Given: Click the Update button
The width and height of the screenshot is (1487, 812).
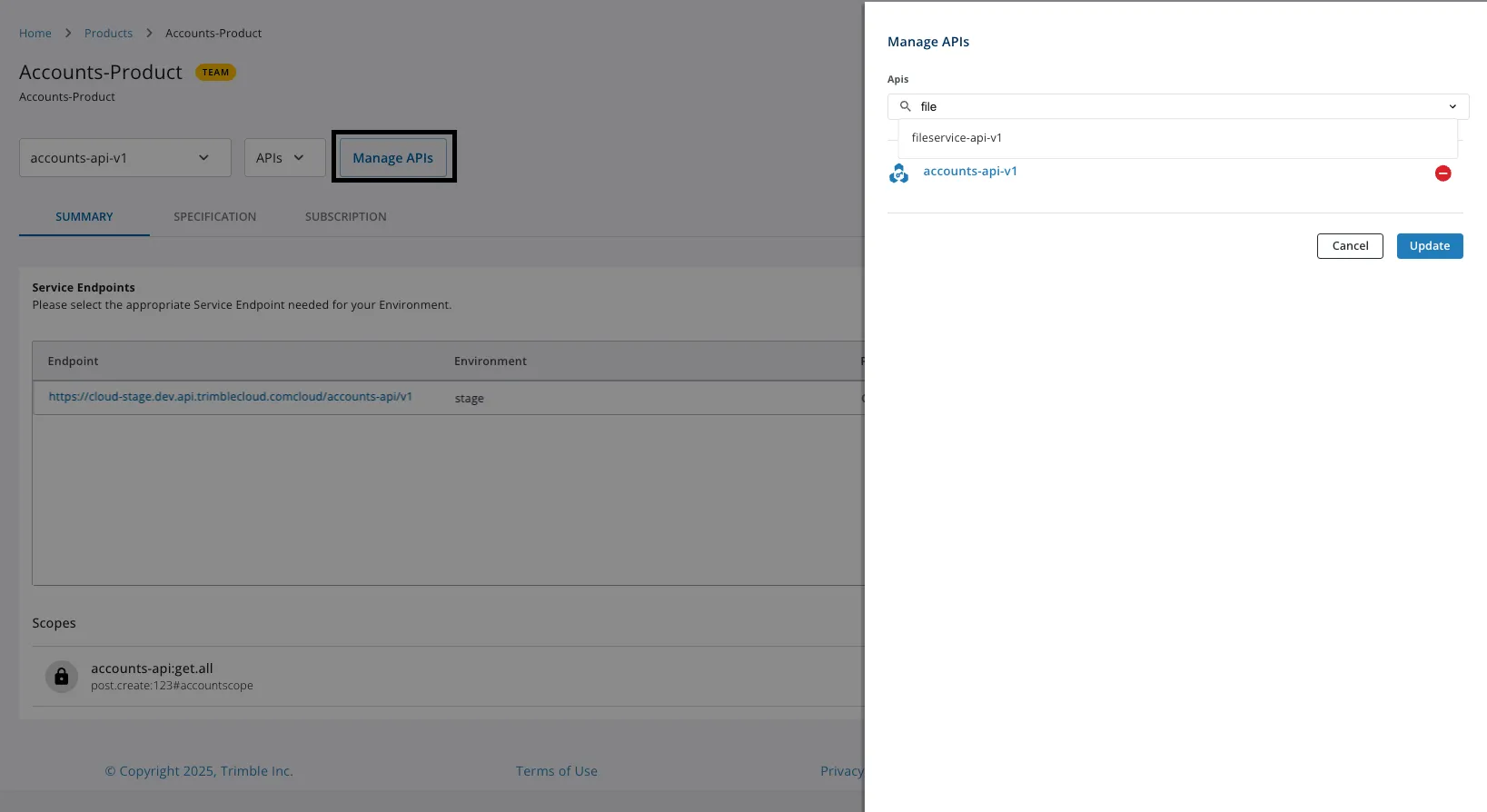Looking at the screenshot, I should 1430,246.
